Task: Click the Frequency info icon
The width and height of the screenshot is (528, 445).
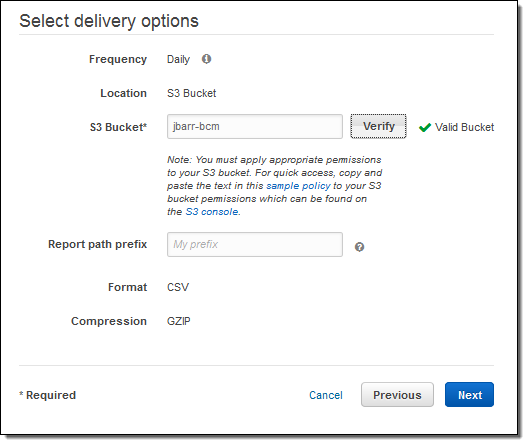Action: [x=206, y=59]
